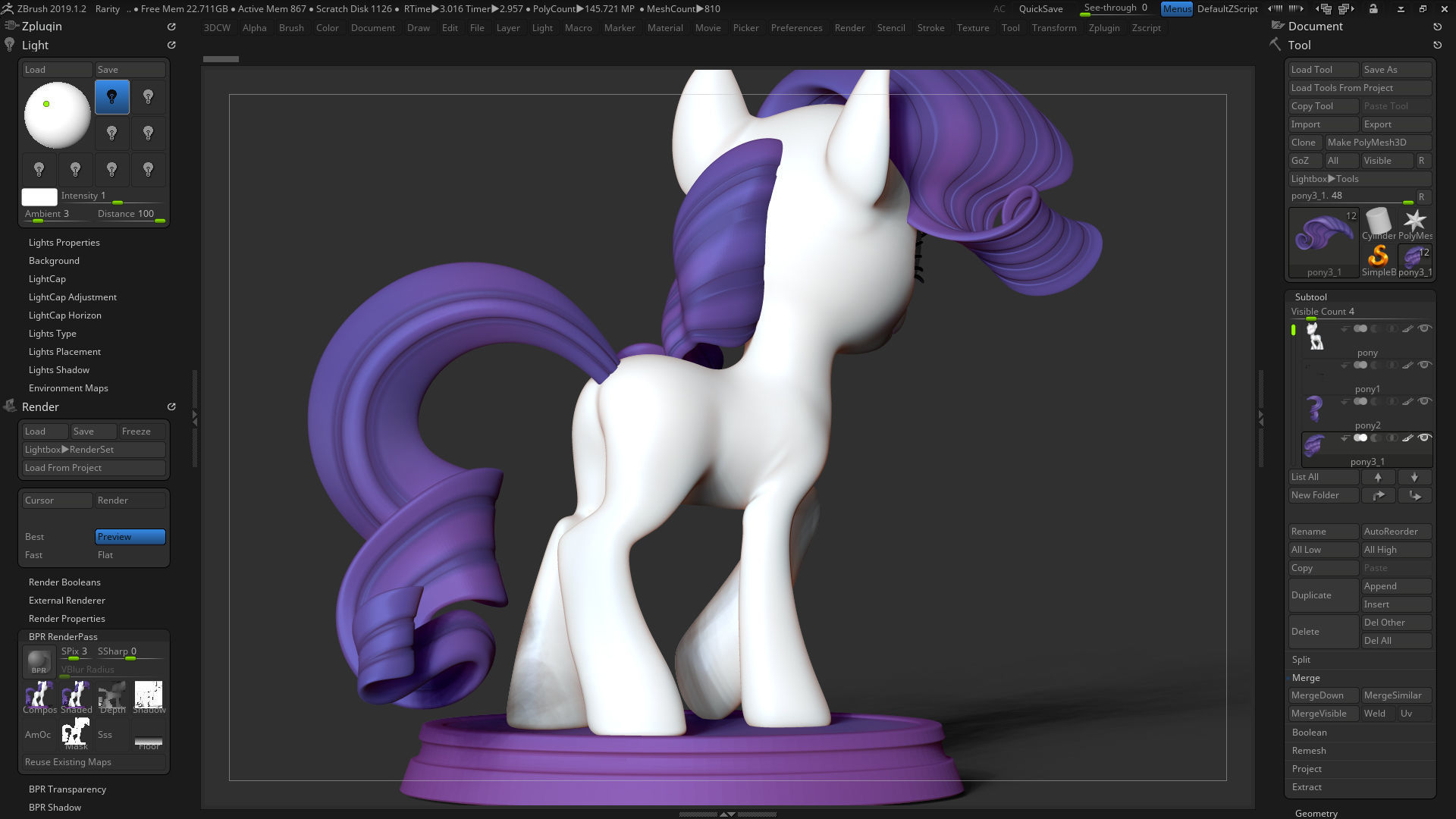Viewport: 1456px width, 819px height.
Task: Expand Environment Maps section
Action: [x=68, y=388]
